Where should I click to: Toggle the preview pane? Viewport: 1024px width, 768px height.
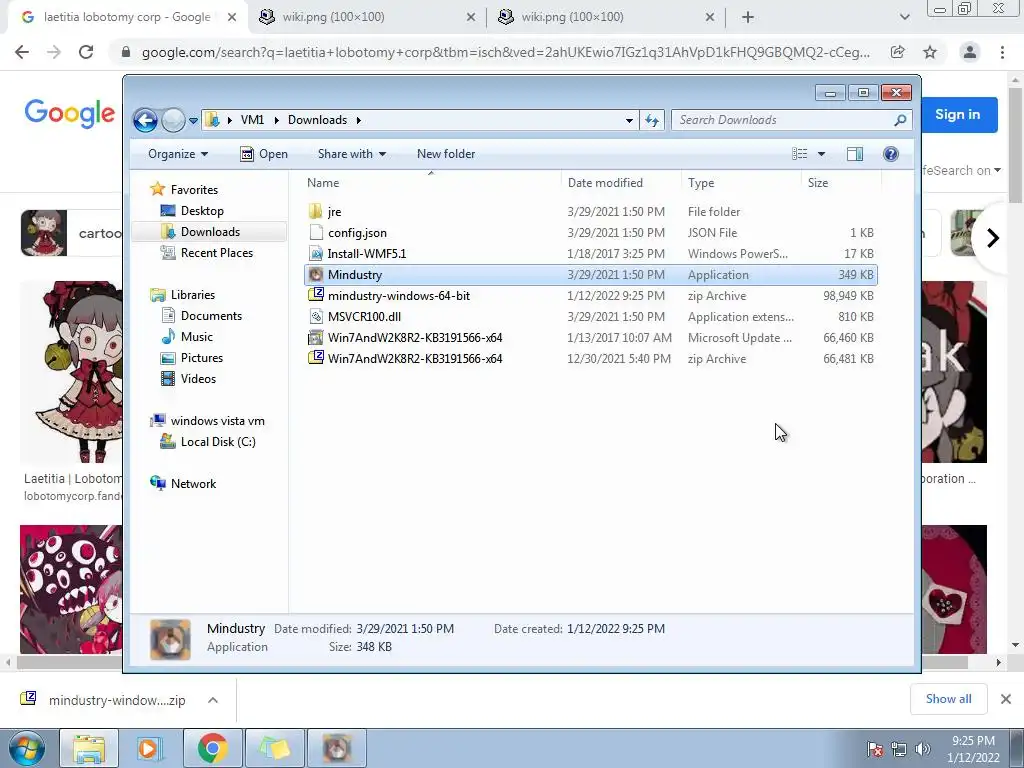point(854,154)
